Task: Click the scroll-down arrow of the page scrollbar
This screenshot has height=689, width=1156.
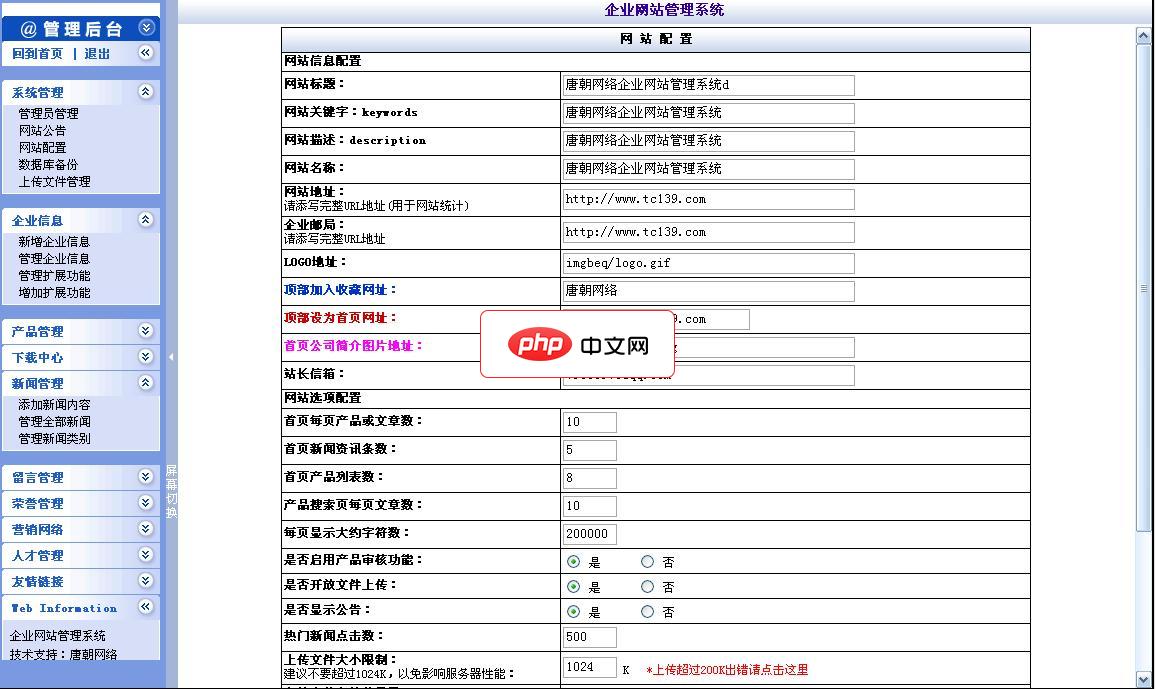Action: click(1143, 679)
